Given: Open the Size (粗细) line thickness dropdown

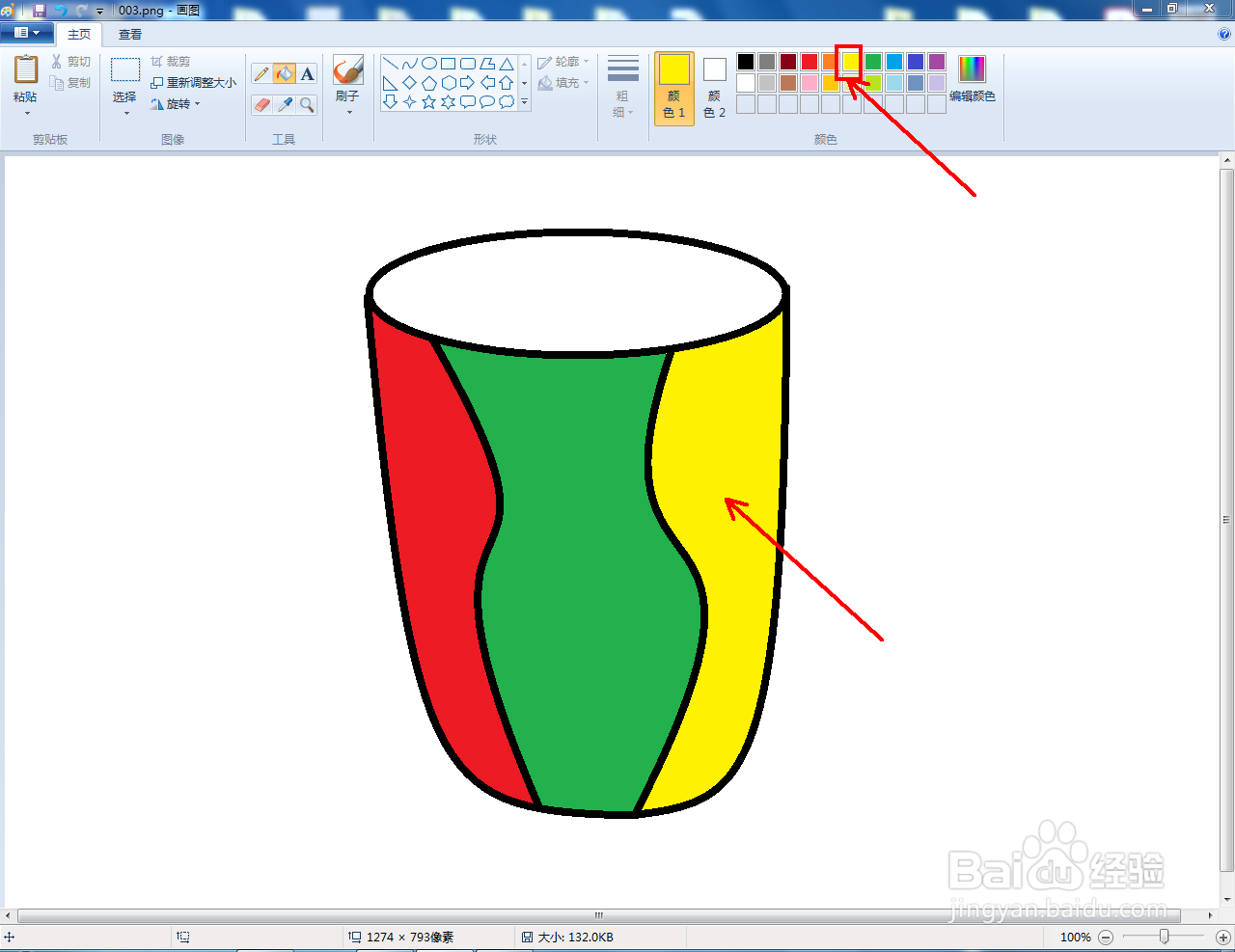Looking at the screenshot, I should 623,88.
